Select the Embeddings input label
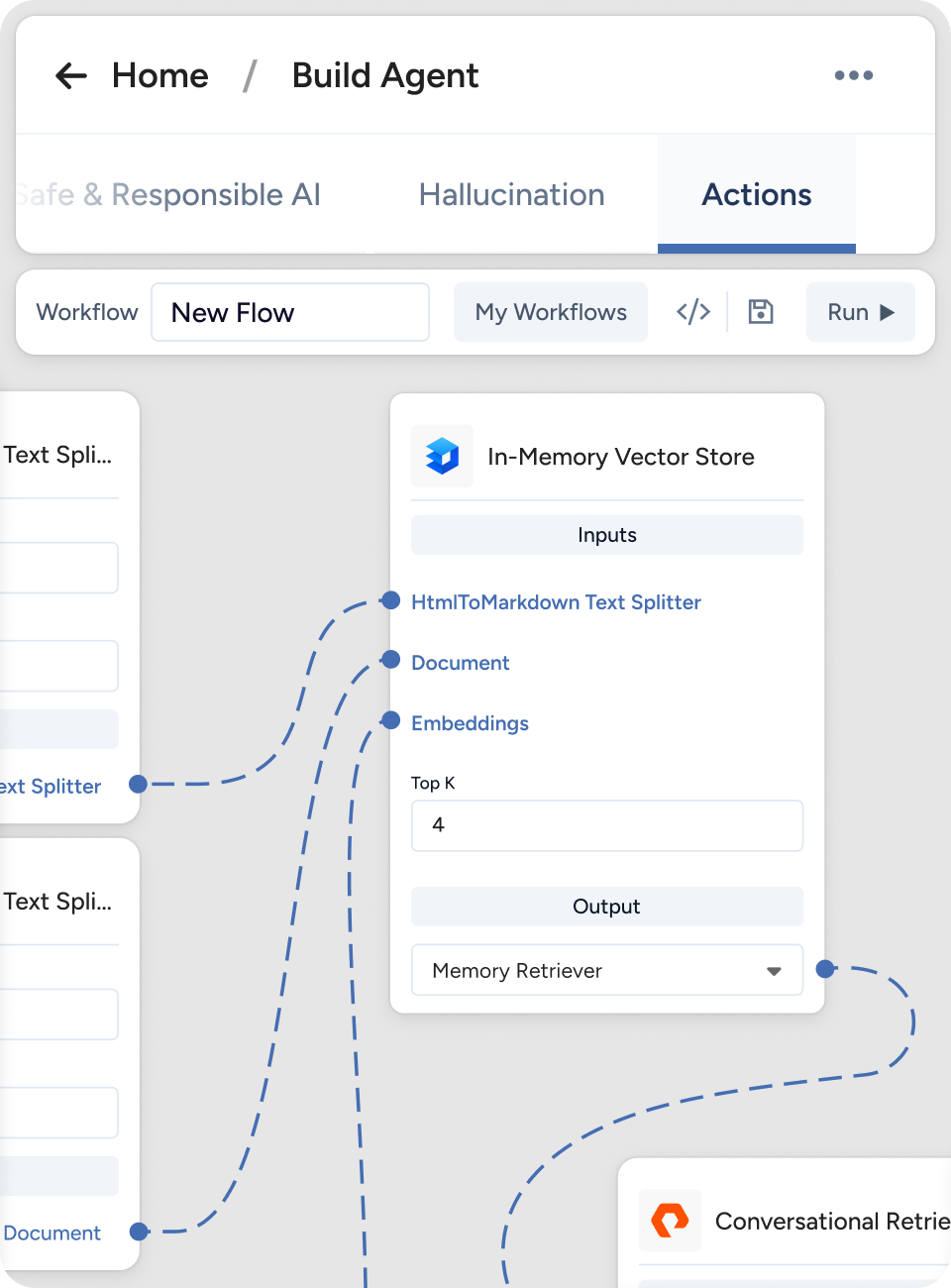951x1288 pixels. (x=470, y=723)
